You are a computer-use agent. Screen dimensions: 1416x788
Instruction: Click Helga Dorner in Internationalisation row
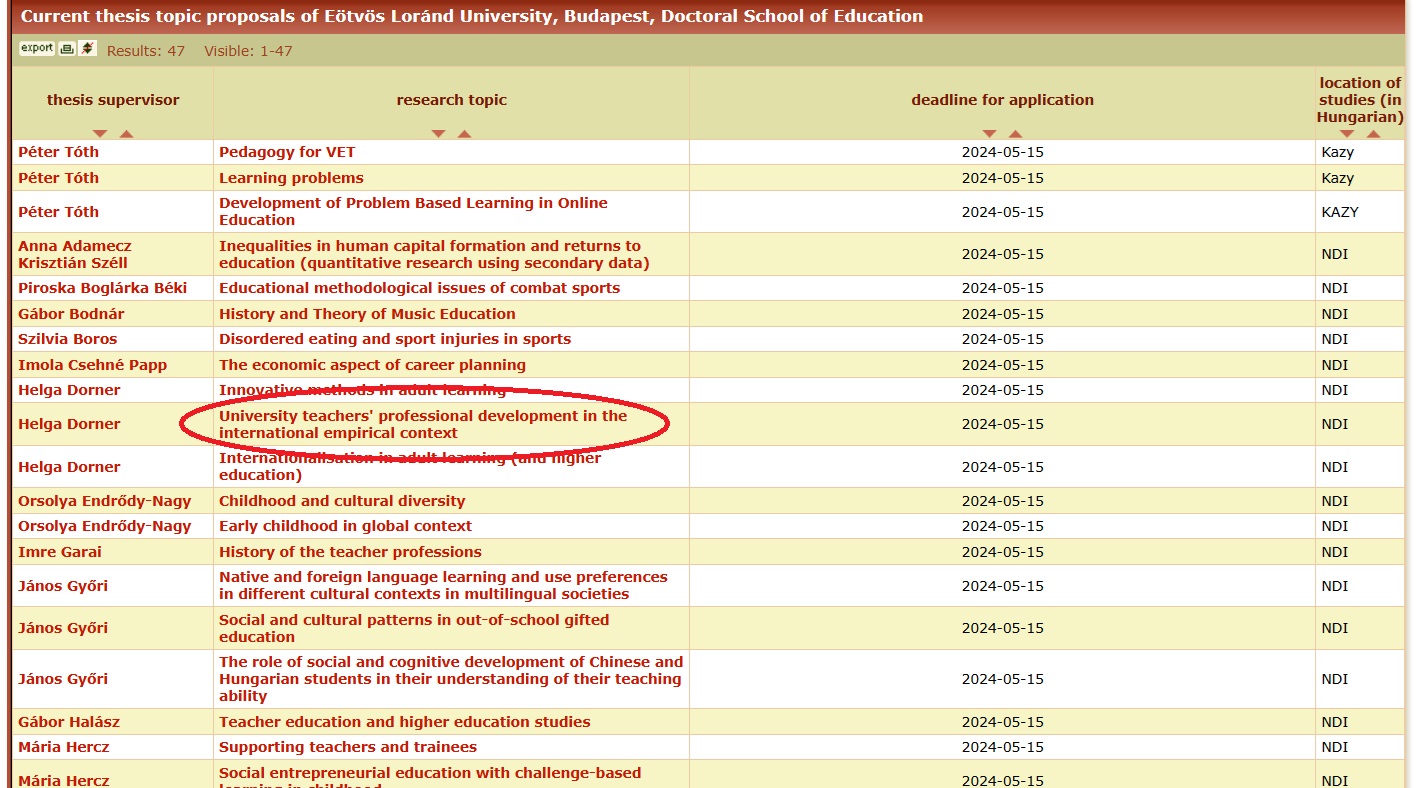click(69, 467)
